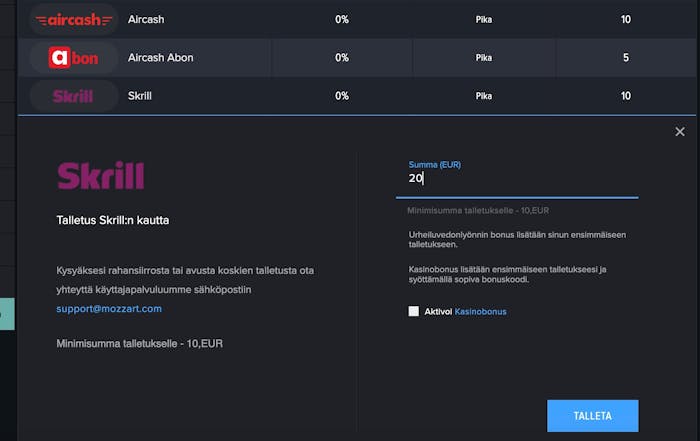Click minimum amount 10 in Skrill row

click(625, 96)
